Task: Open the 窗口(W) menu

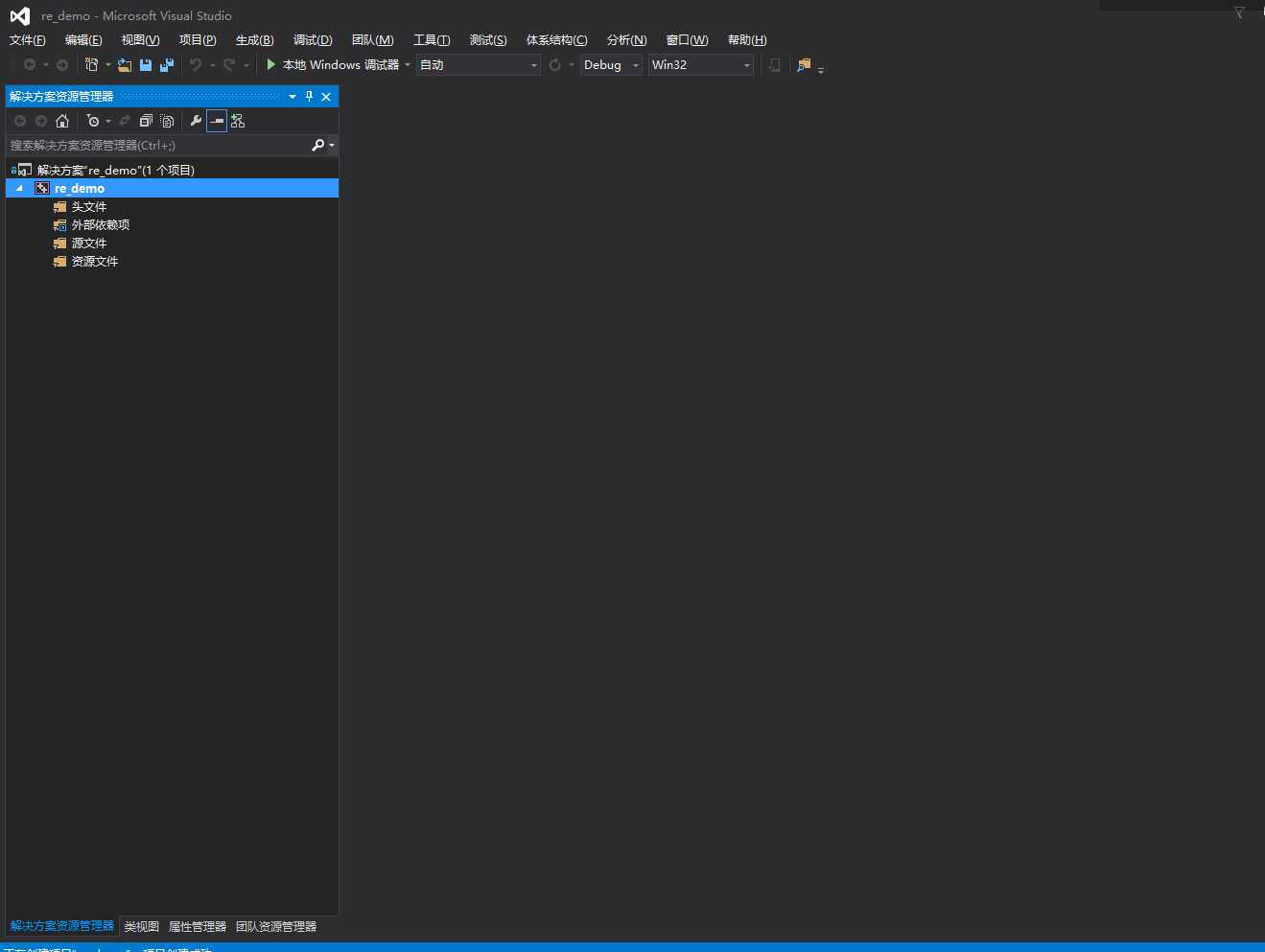Action: coord(687,39)
